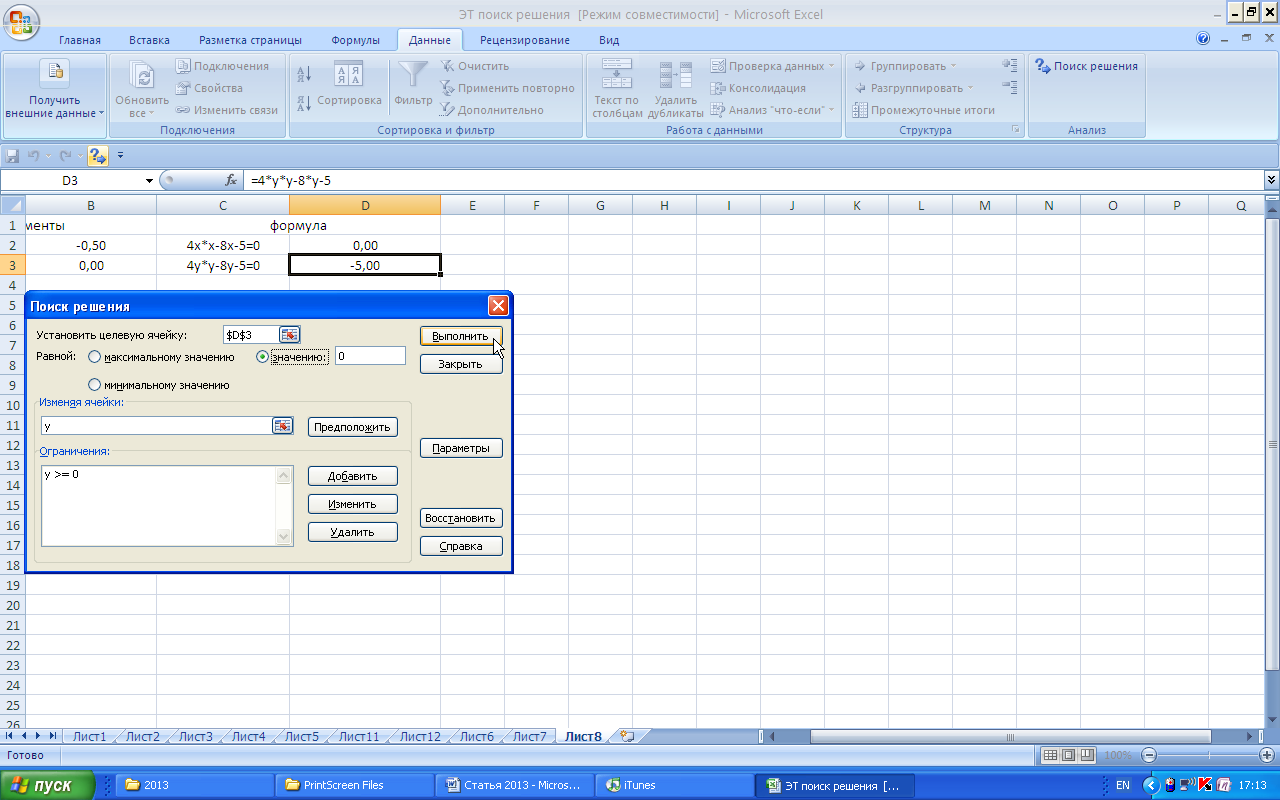This screenshot has width=1280, height=800.
Task: Click the Filter funnel icon
Action: point(413,76)
